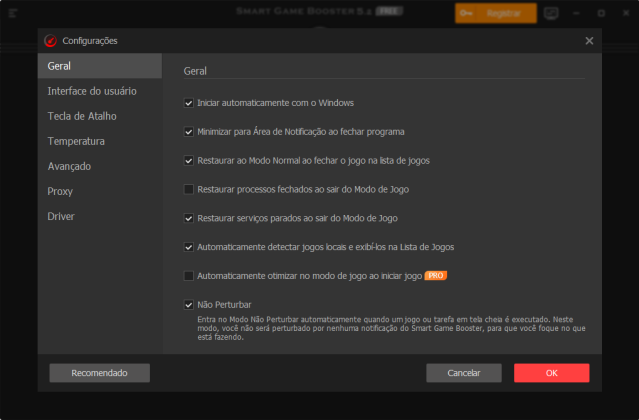This screenshot has width=639, height=420.
Task: Toggle Restaurar serviços parados checkbox
Action: click(188, 218)
